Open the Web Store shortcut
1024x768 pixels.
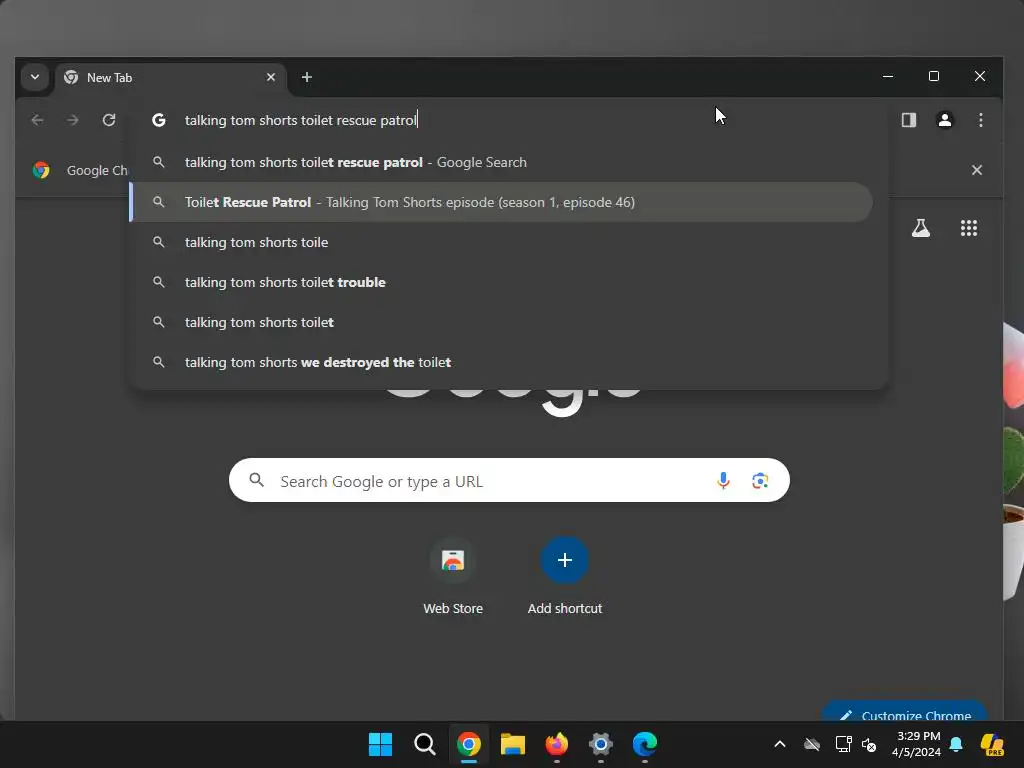click(x=453, y=576)
